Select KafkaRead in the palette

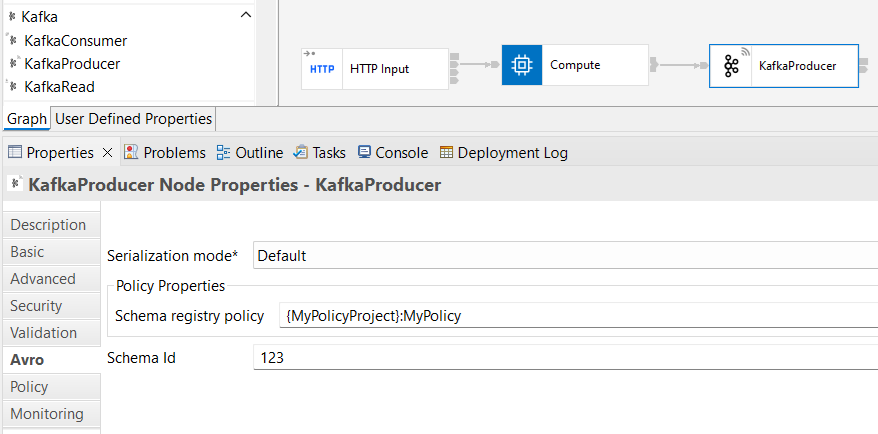pos(59,87)
